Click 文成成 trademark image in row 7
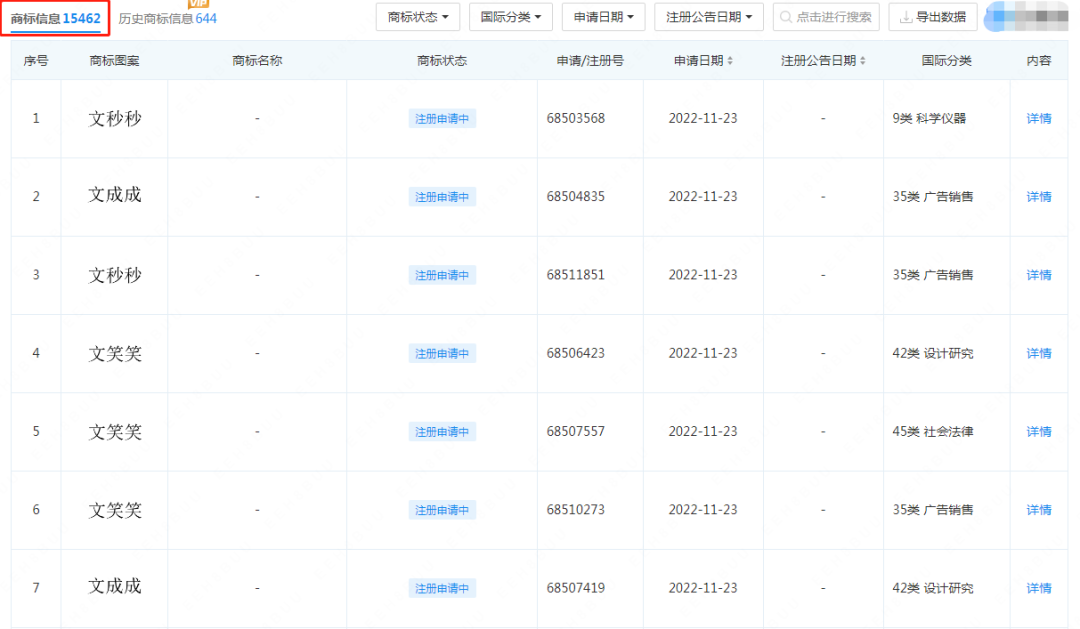Viewport: 1080px width, 629px height. coord(115,587)
